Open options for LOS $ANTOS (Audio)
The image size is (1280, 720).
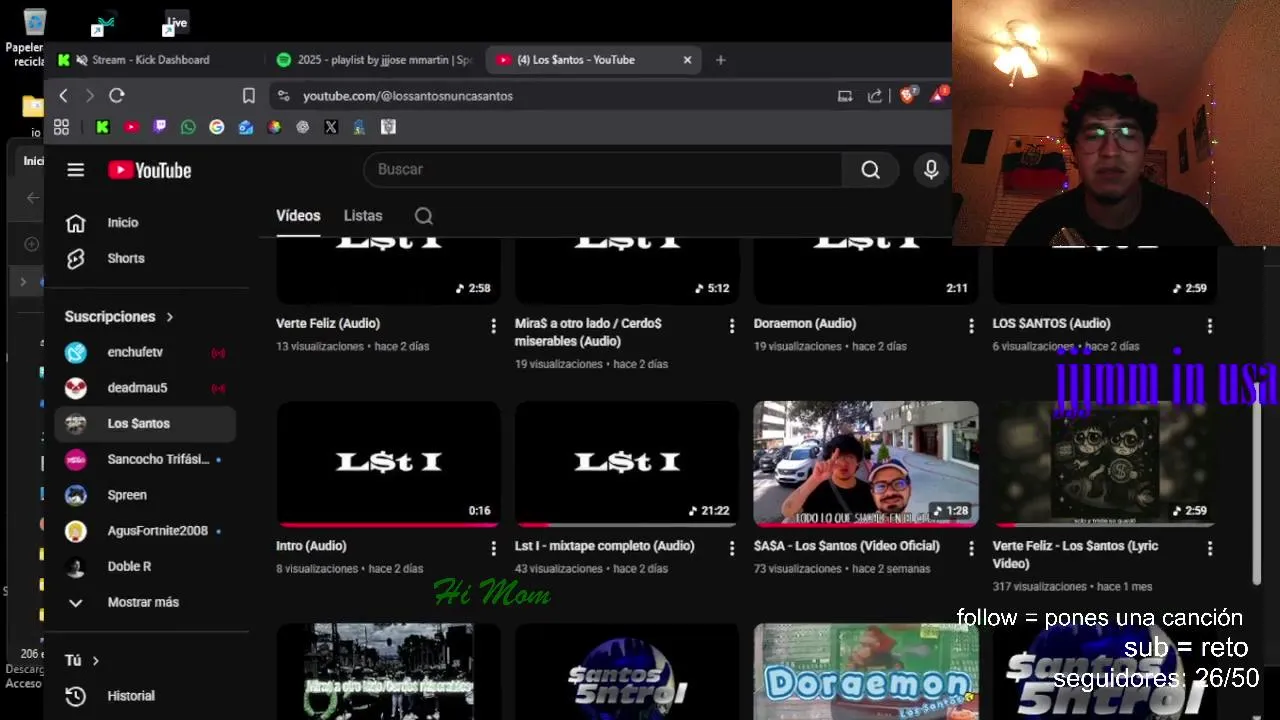(1210, 326)
